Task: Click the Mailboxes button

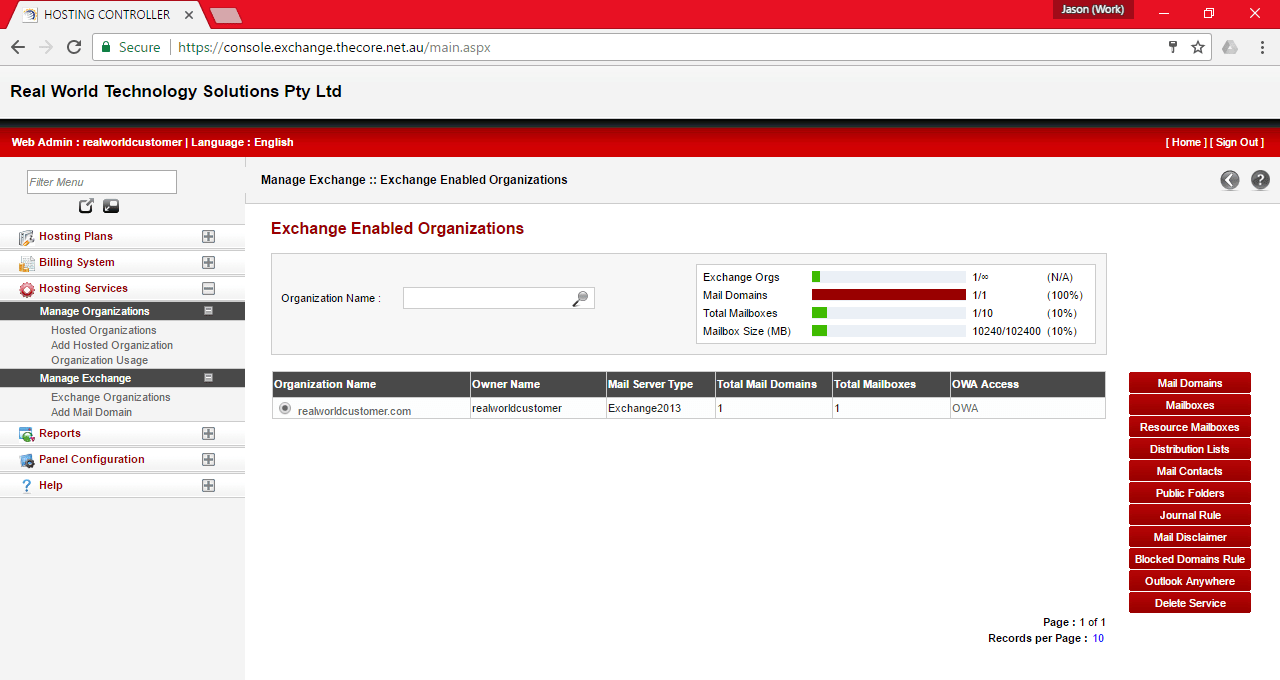Action: tap(1189, 404)
